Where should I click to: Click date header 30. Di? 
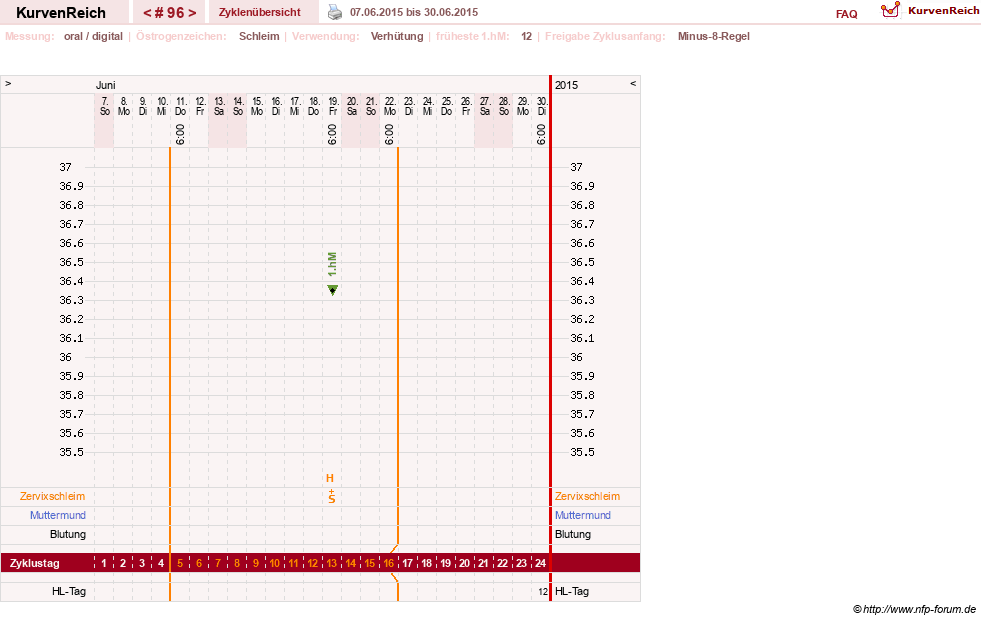click(542, 106)
